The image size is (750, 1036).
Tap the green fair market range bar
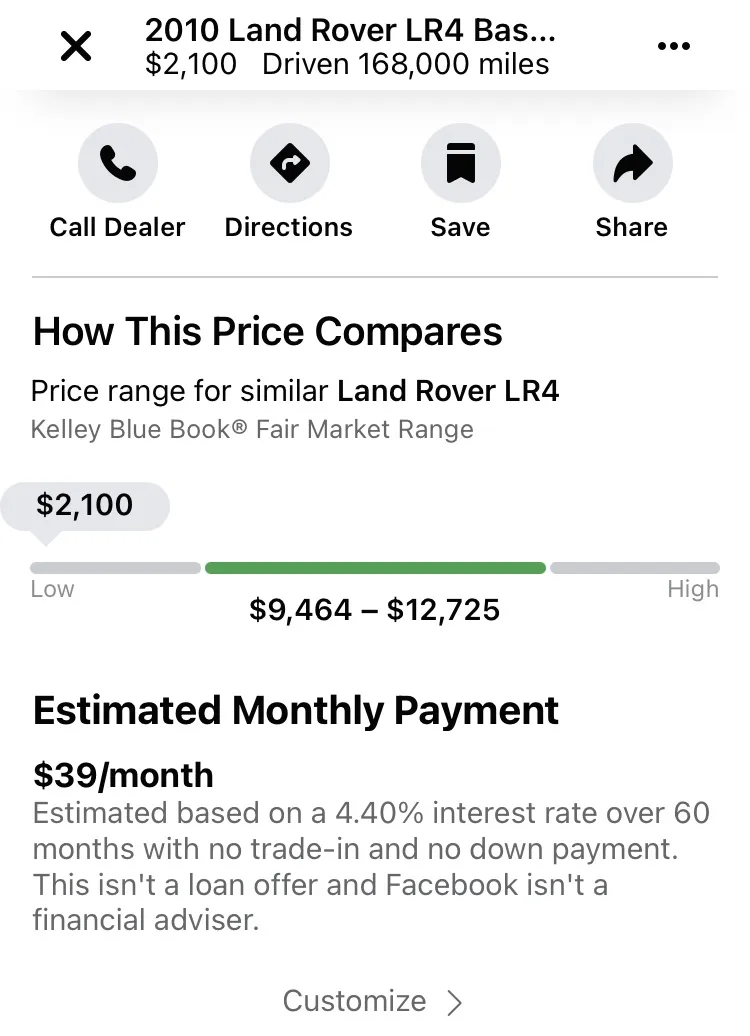[375, 568]
